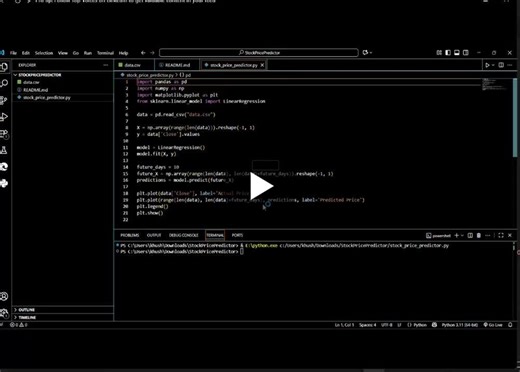
Task: Switch to the Problems panel tab
Action: [x=130, y=235]
